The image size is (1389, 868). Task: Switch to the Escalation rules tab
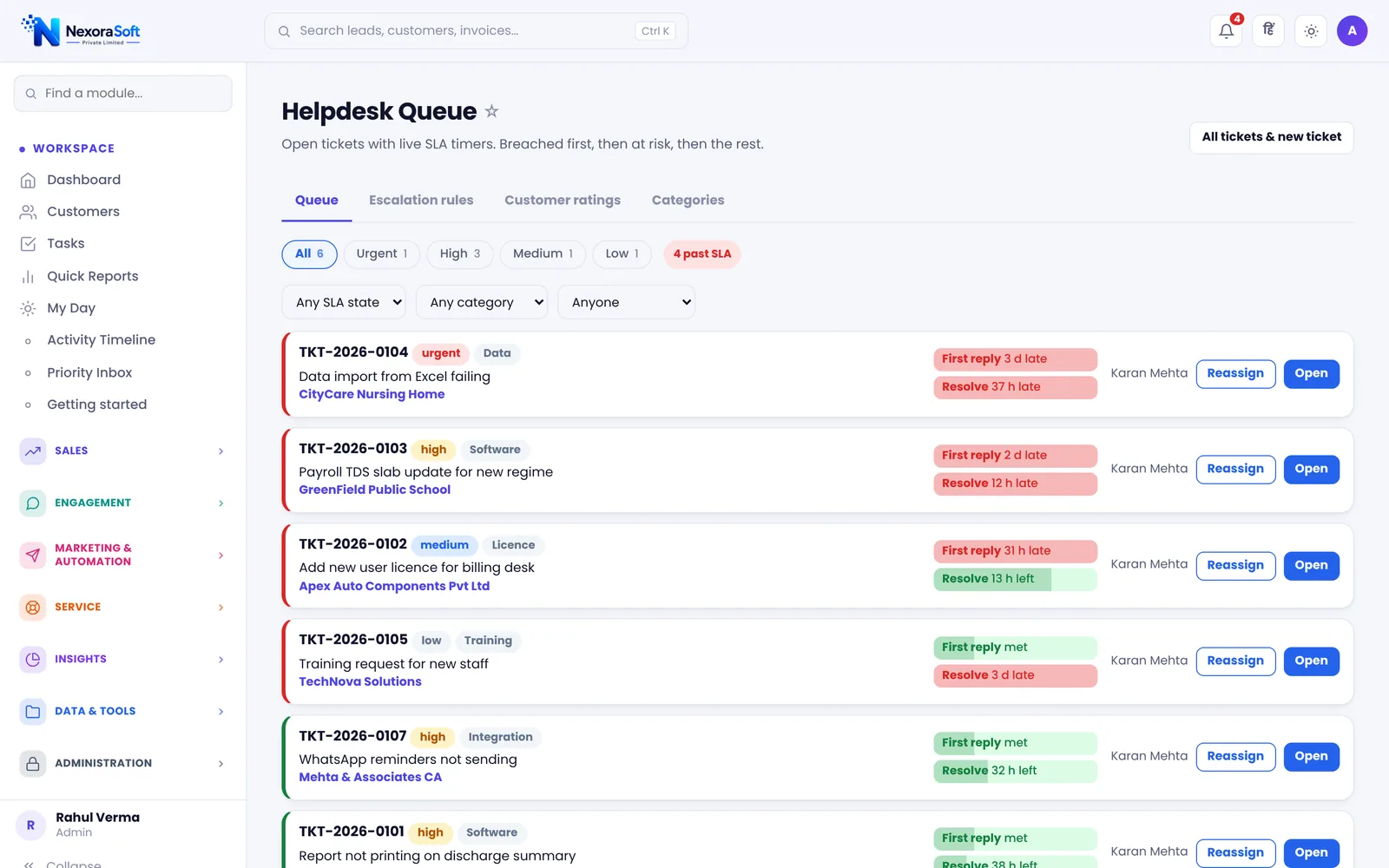[421, 201]
